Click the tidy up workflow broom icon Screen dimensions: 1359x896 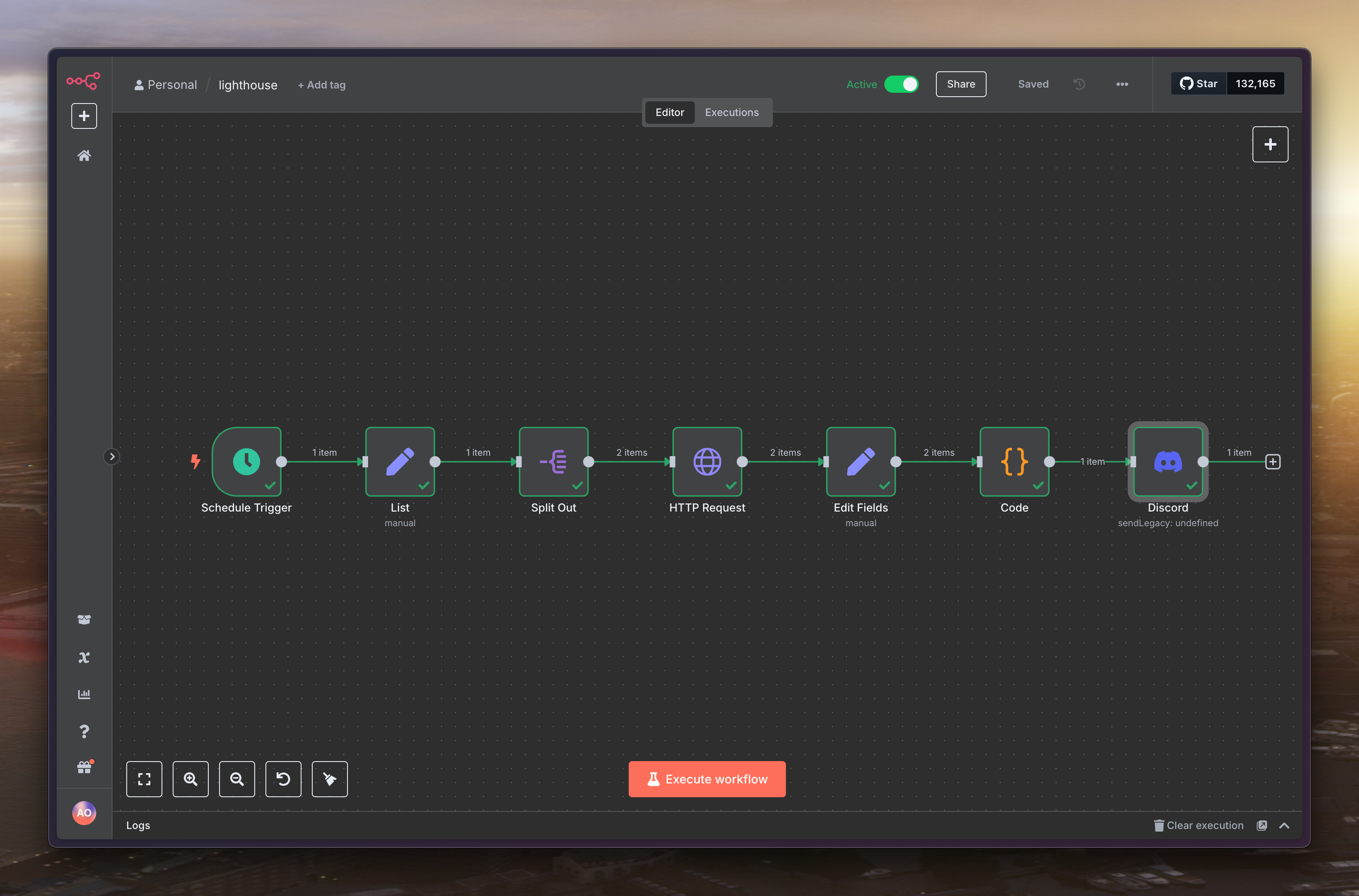pyautogui.click(x=329, y=779)
